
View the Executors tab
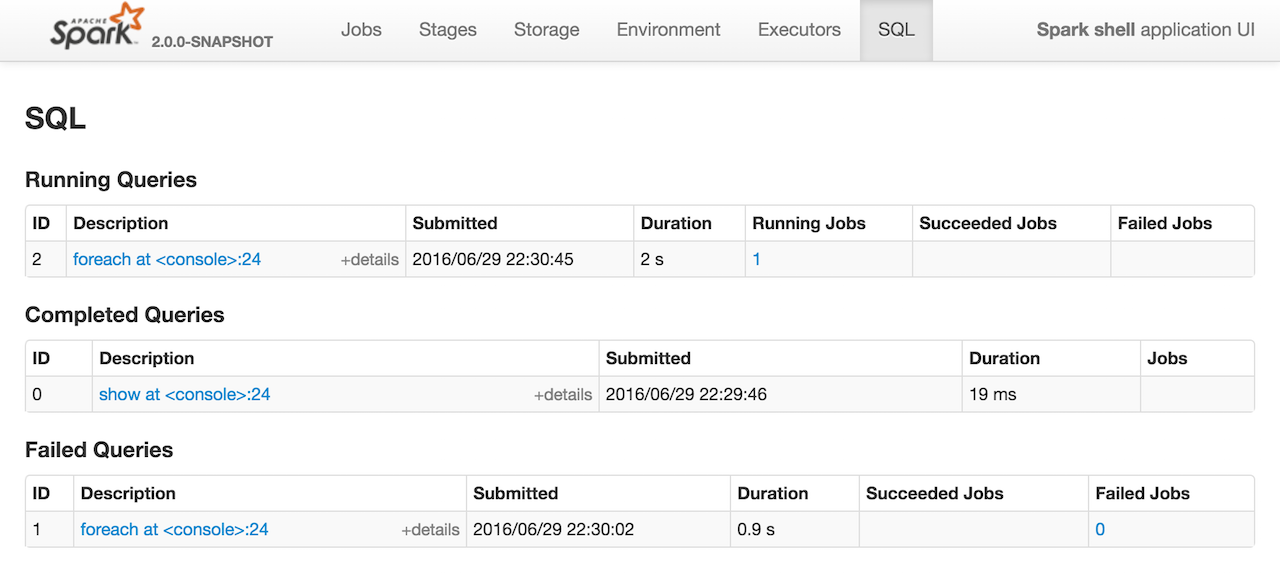point(799,30)
